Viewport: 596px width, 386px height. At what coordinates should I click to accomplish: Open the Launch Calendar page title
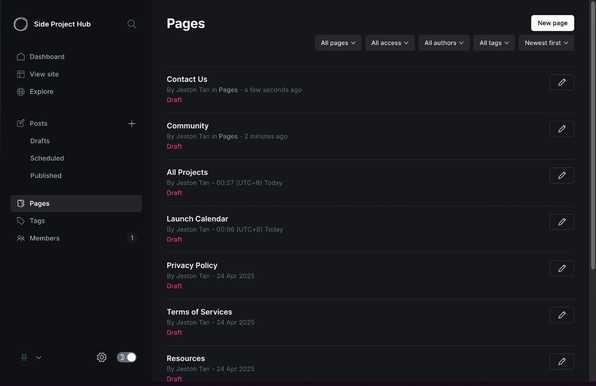tap(197, 219)
